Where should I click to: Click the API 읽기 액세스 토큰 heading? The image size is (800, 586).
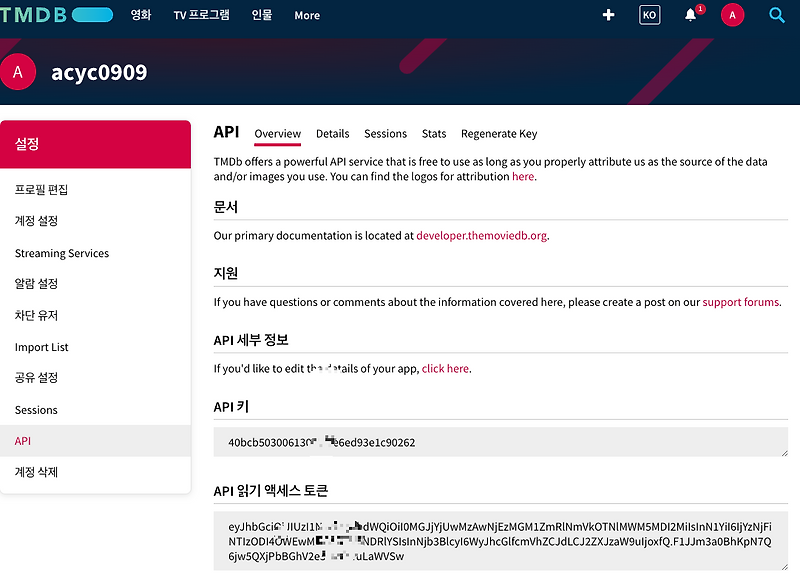pyautogui.click(x=270, y=491)
